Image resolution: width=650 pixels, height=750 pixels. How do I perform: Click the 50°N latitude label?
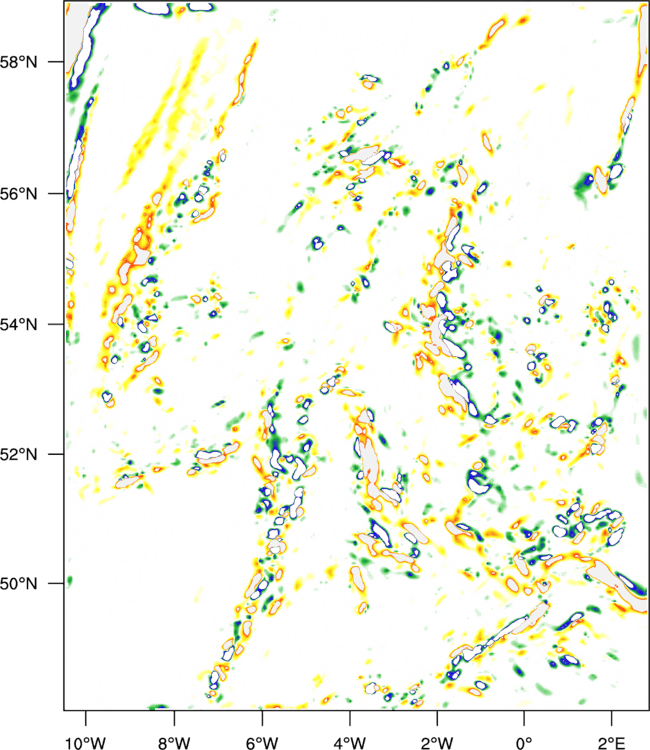pos(19,584)
